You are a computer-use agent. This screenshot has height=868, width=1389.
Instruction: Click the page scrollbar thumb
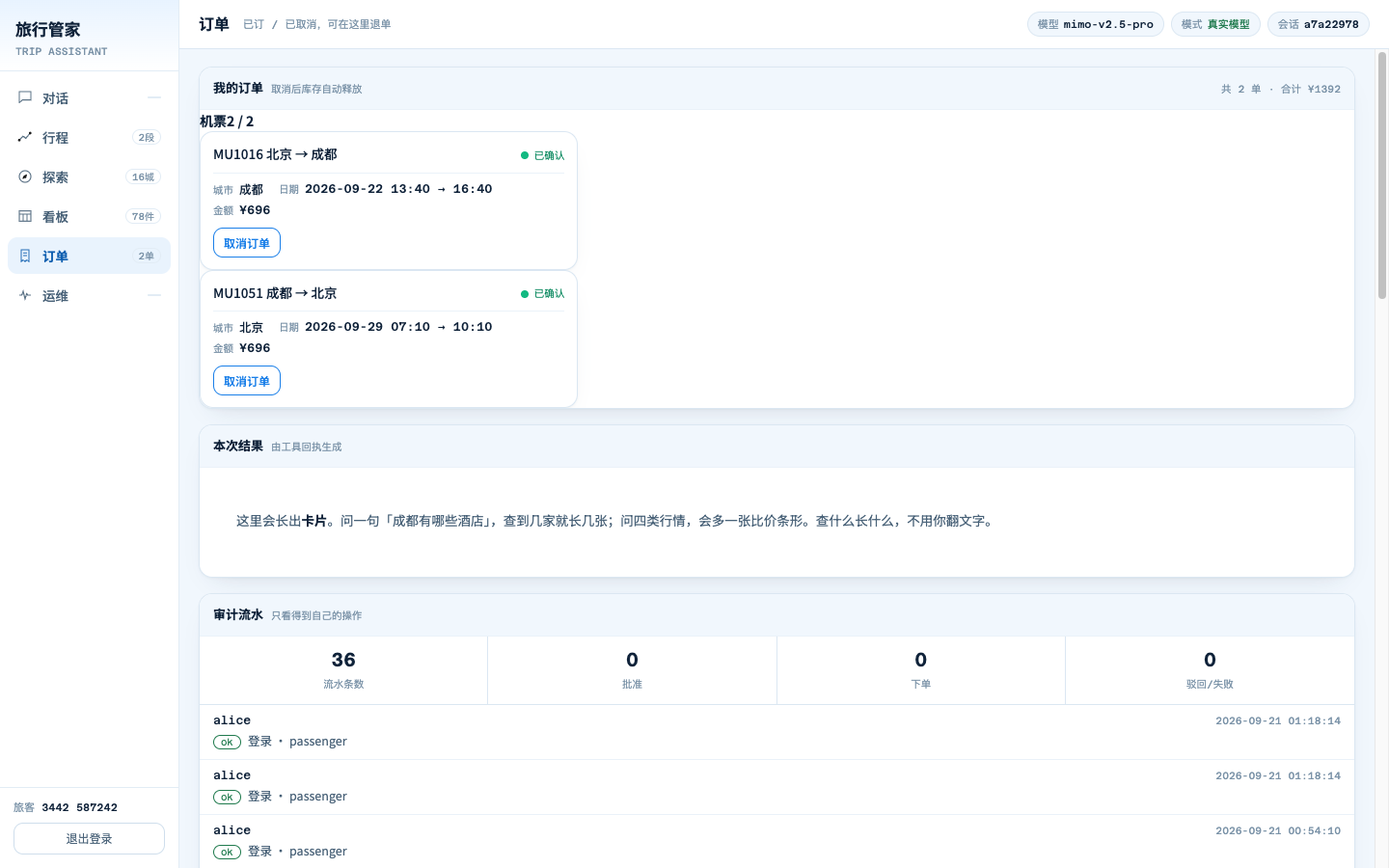tap(1382, 174)
